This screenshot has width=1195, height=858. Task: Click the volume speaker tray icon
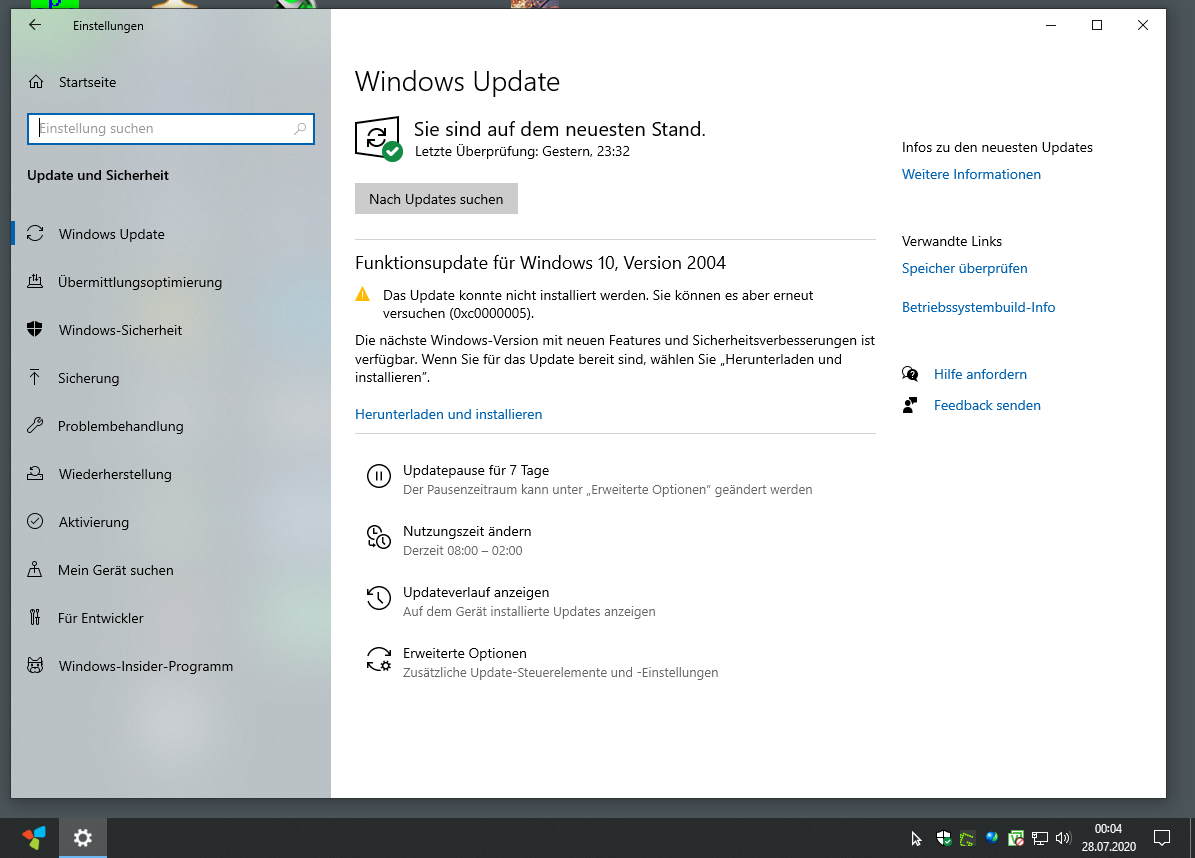click(1063, 839)
